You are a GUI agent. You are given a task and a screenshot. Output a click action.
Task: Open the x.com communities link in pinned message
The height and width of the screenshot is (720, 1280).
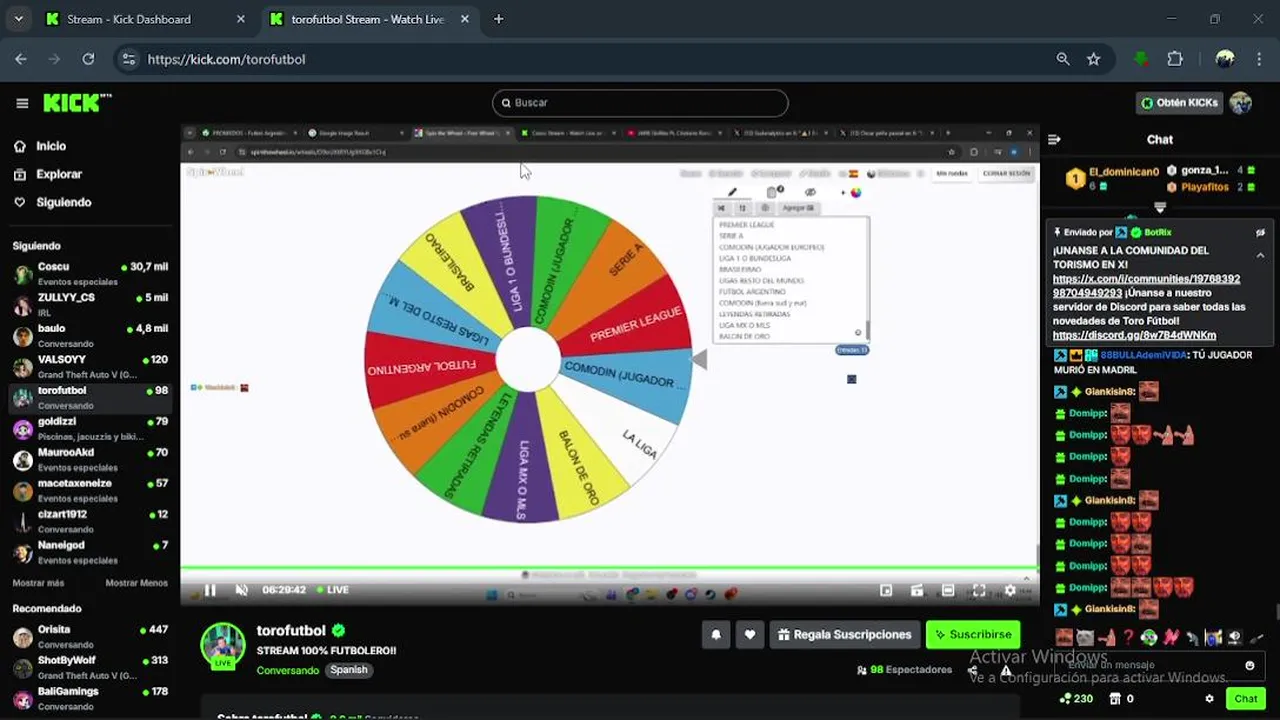coord(1146,286)
